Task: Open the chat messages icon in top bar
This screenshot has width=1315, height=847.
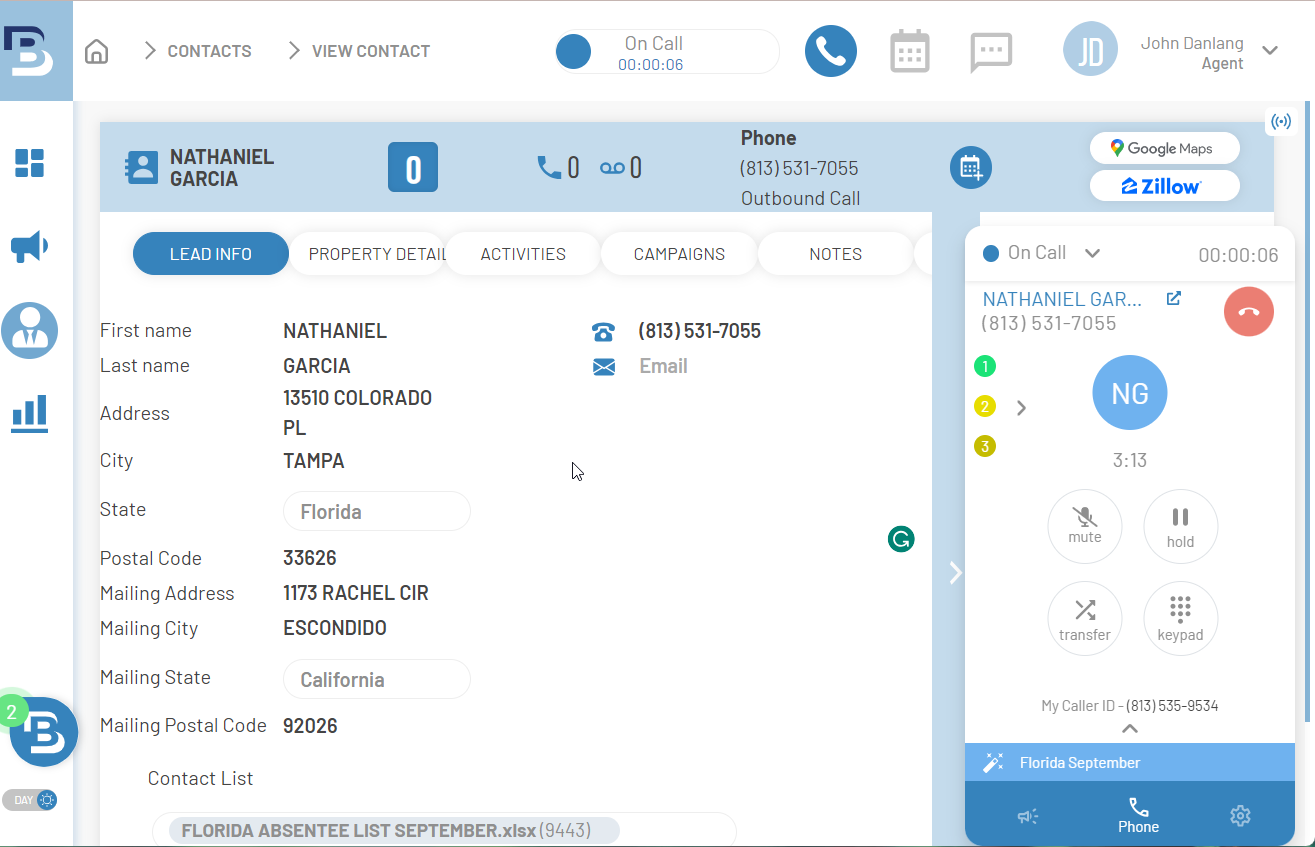Action: 991,53
